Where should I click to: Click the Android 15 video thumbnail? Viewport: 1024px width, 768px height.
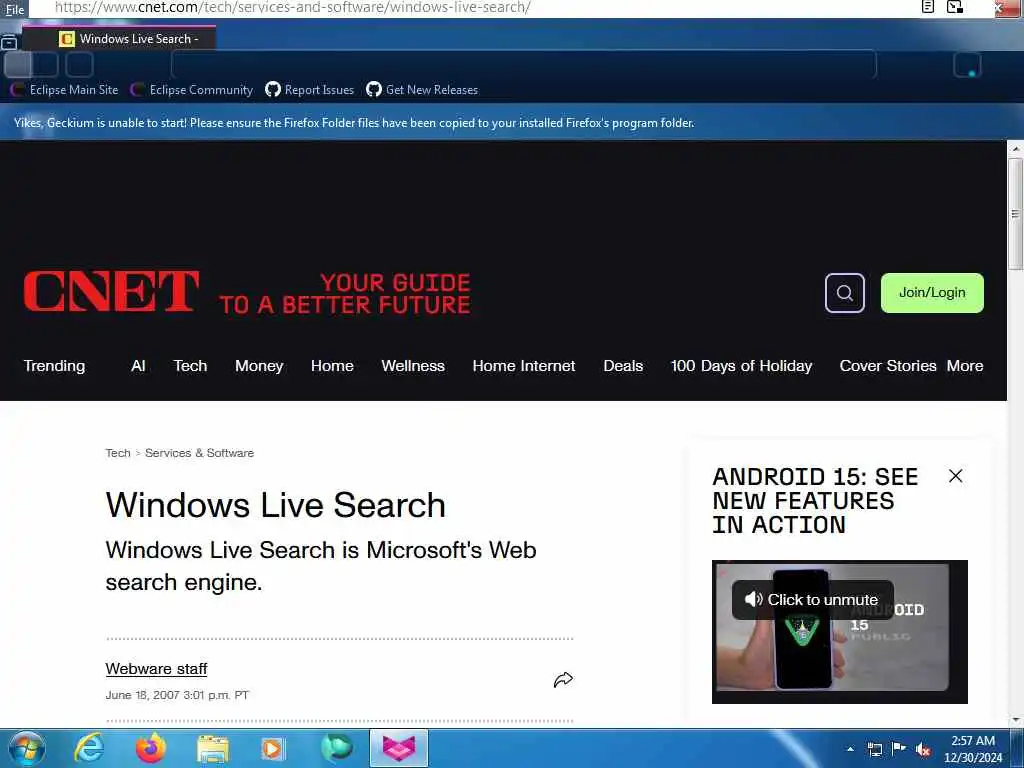pyautogui.click(x=840, y=632)
